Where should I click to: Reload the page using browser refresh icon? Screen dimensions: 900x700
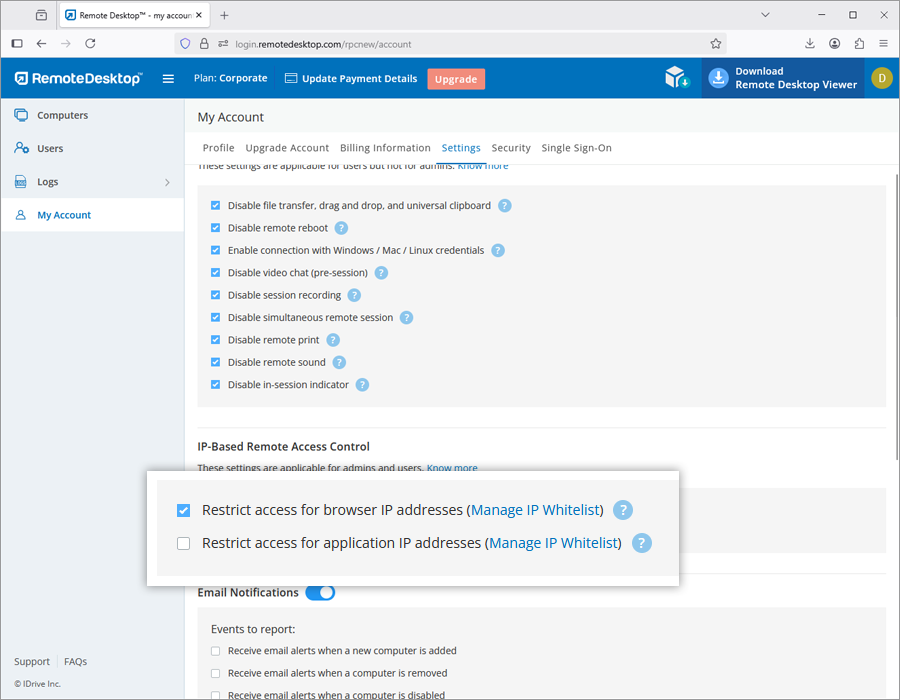pyautogui.click(x=90, y=44)
